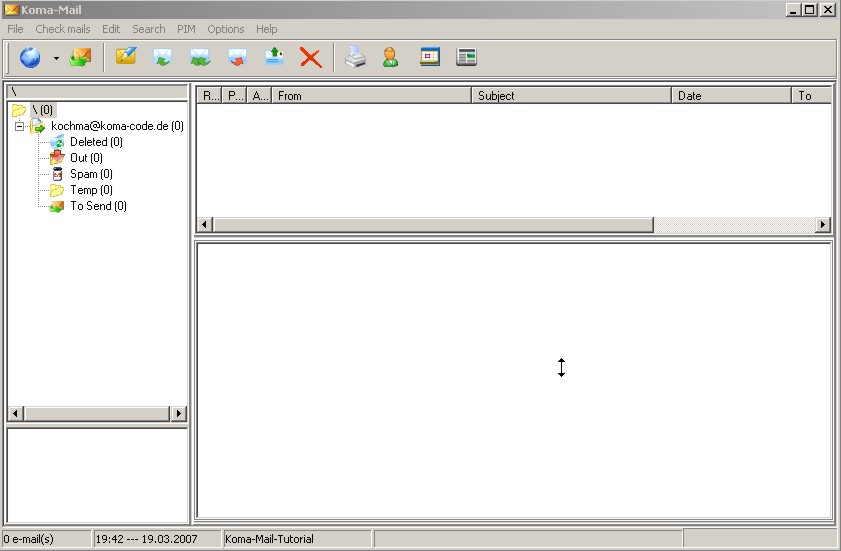Print with the printer icon
Viewport: 841px width, 551px height.
tap(355, 57)
